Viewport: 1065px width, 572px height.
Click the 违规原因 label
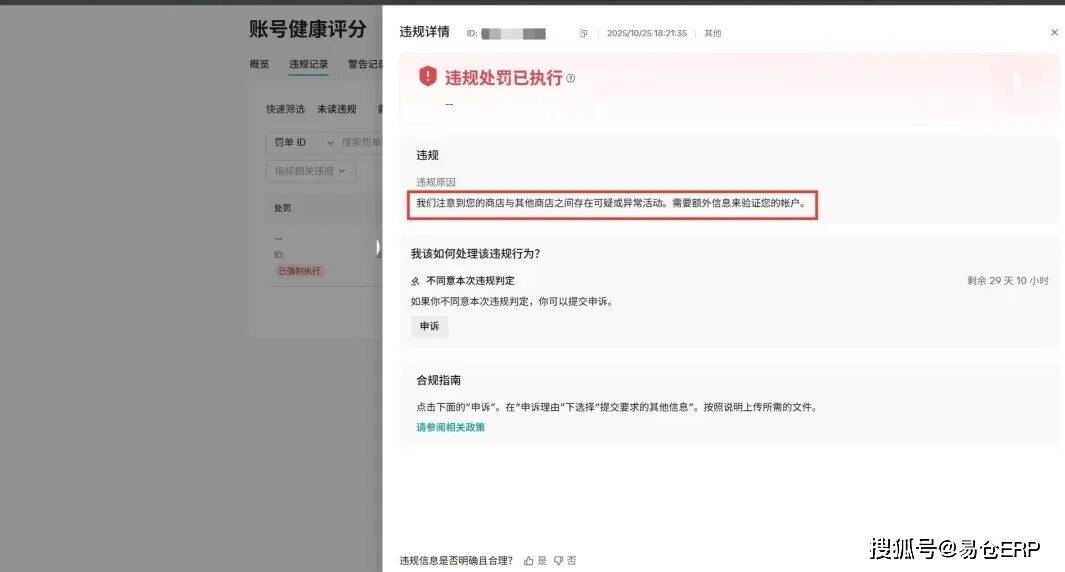click(436, 182)
